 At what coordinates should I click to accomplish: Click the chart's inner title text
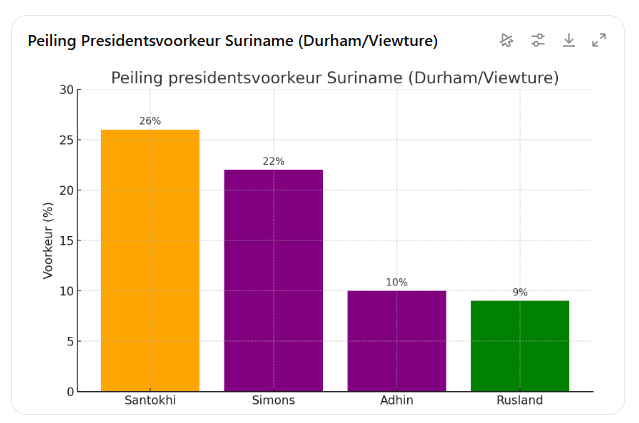(x=334, y=77)
